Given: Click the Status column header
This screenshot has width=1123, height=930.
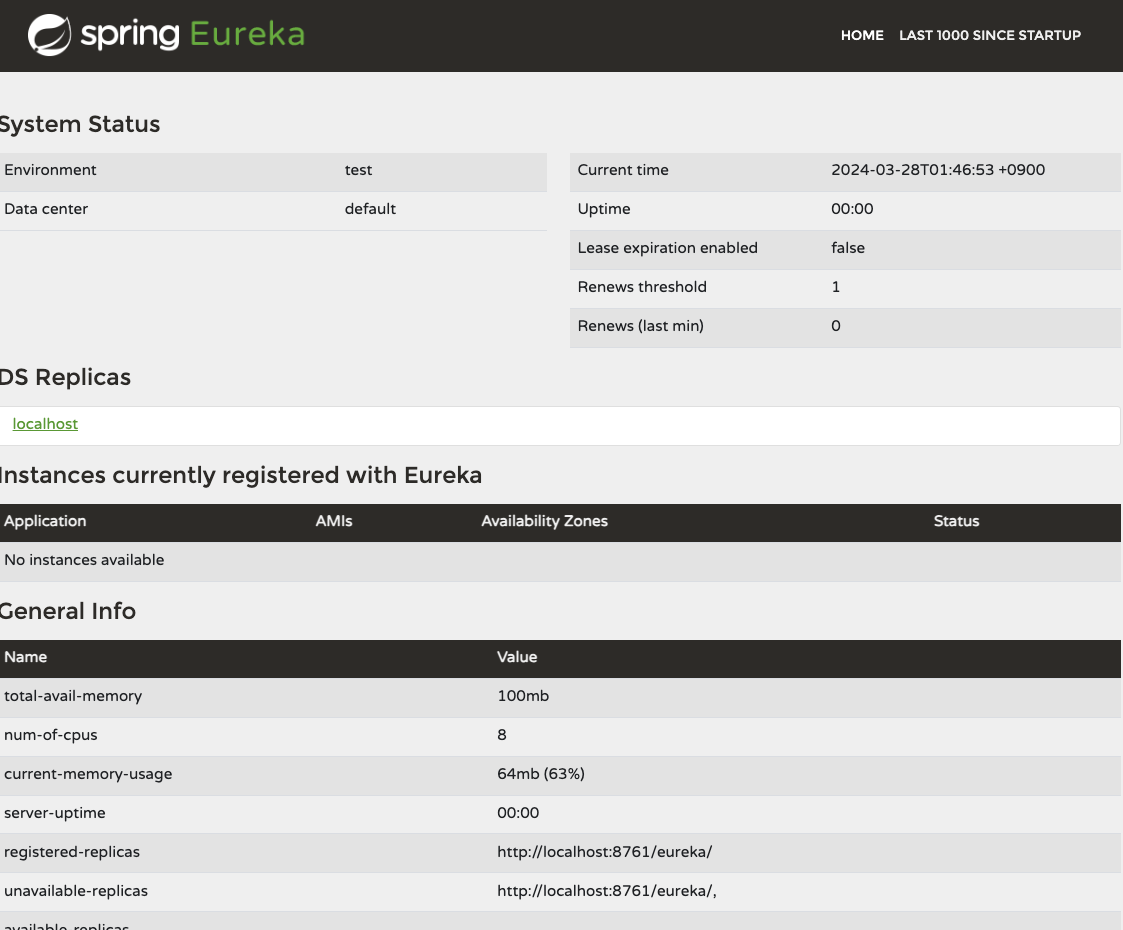Looking at the screenshot, I should pos(956,521).
